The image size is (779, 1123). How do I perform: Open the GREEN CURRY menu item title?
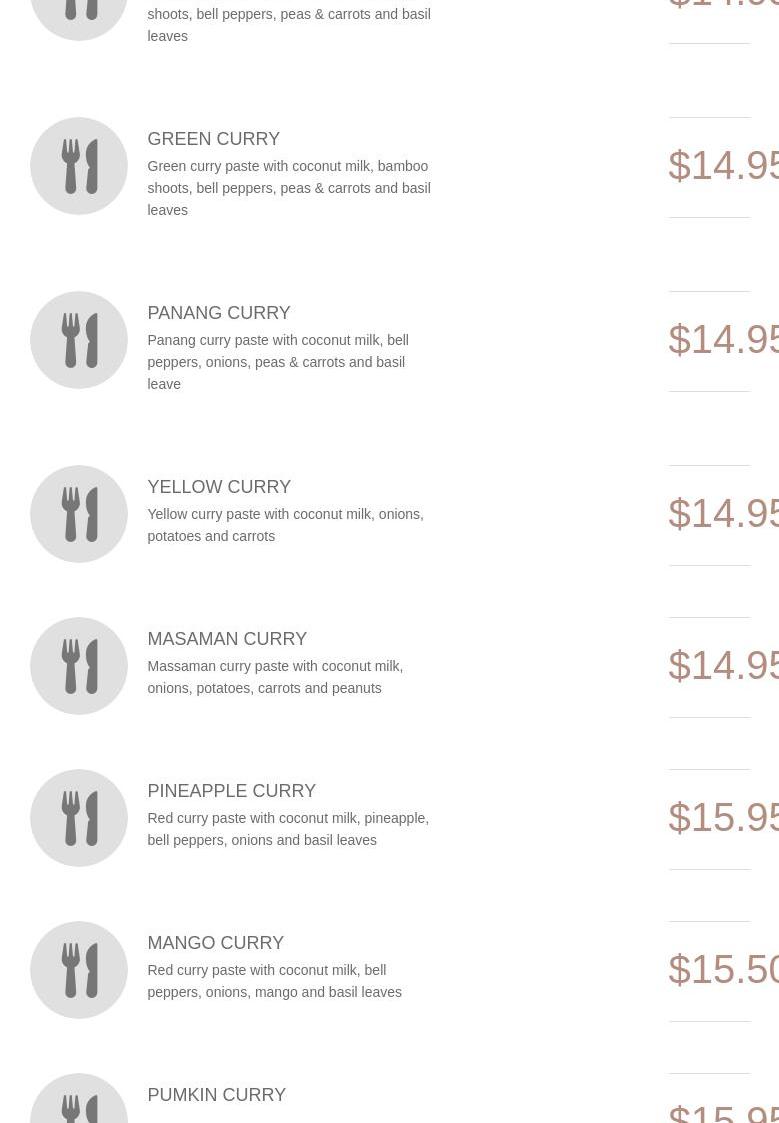213,139
